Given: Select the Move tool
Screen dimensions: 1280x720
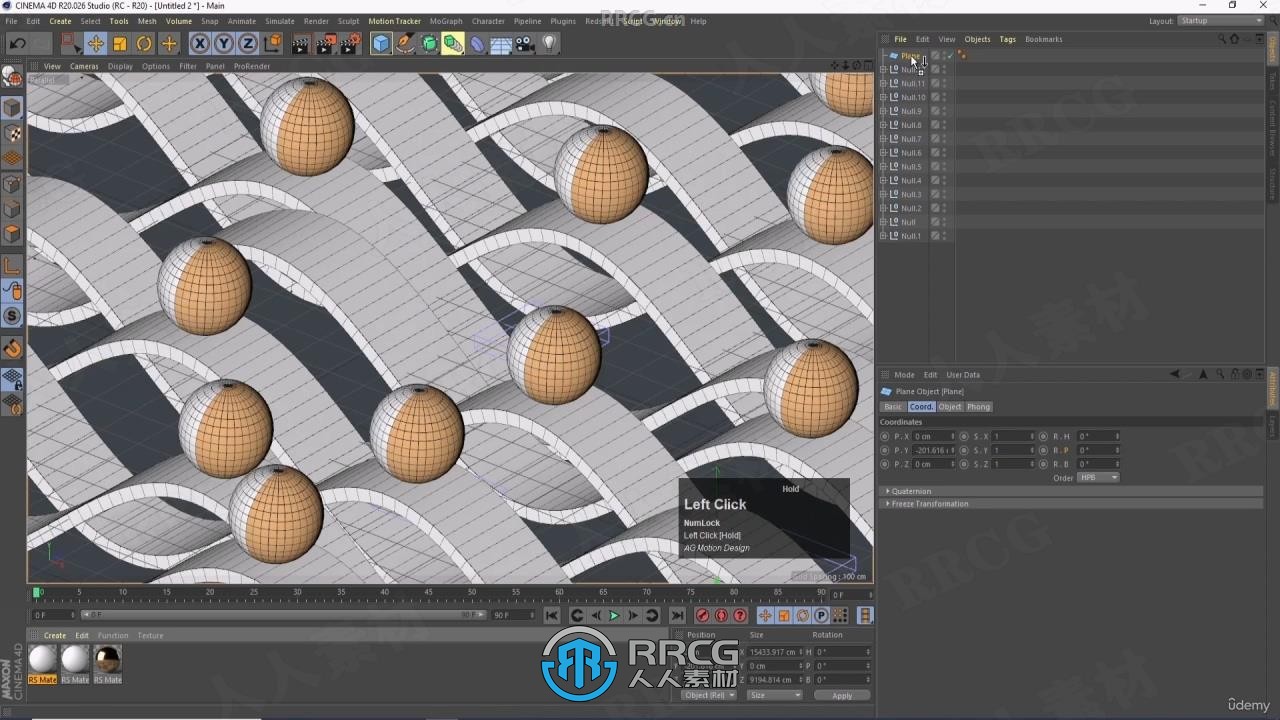Looking at the screenshot, I should pyautogui.click(x=95, y=43).
